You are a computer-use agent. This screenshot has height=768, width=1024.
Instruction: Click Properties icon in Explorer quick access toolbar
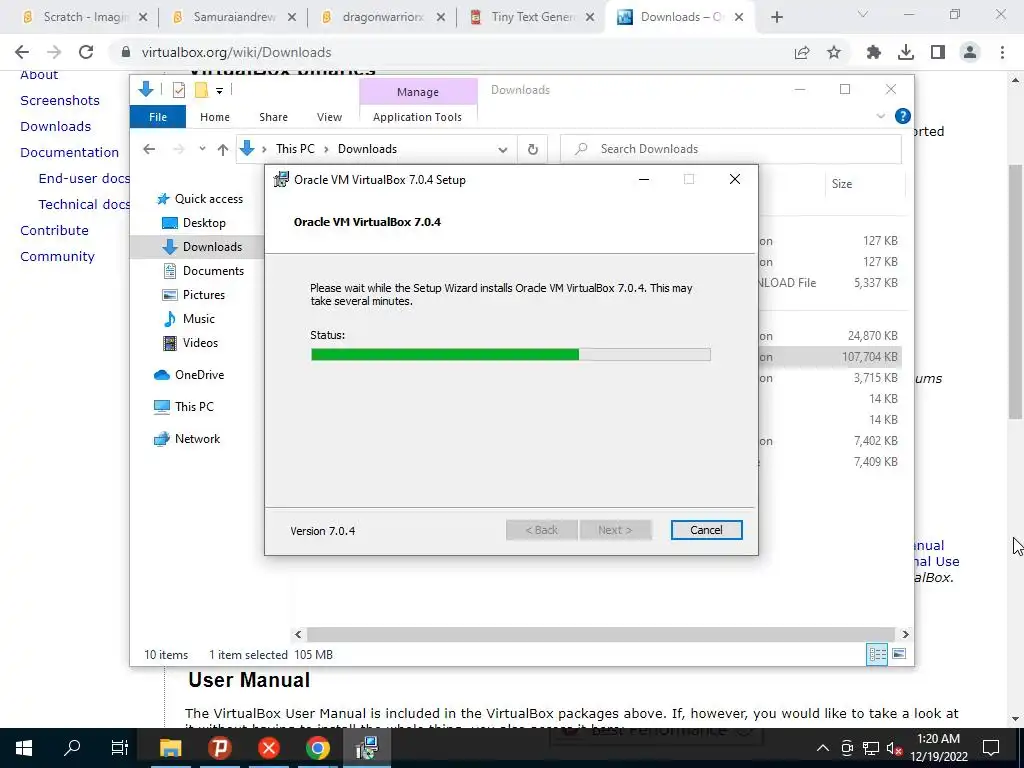click(x=178, y=90)
